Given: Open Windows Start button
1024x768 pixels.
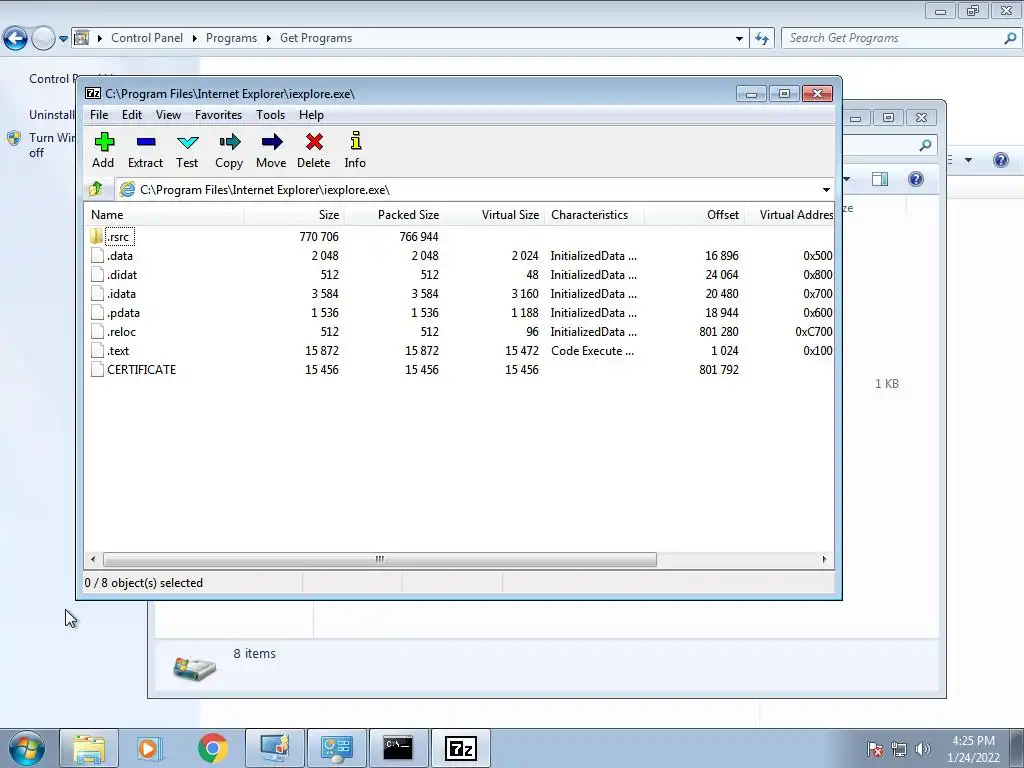Looking at the screenshot, I should point(26,748).
